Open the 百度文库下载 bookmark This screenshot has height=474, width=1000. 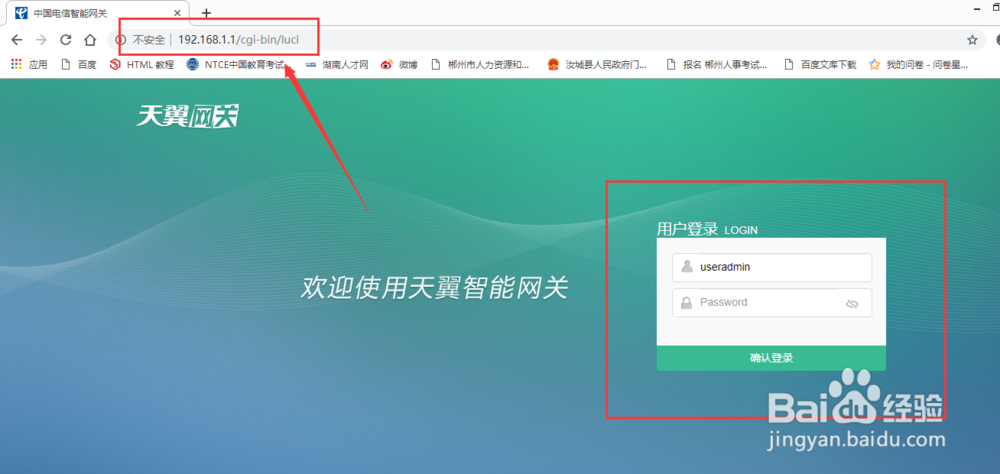point(820,64)
